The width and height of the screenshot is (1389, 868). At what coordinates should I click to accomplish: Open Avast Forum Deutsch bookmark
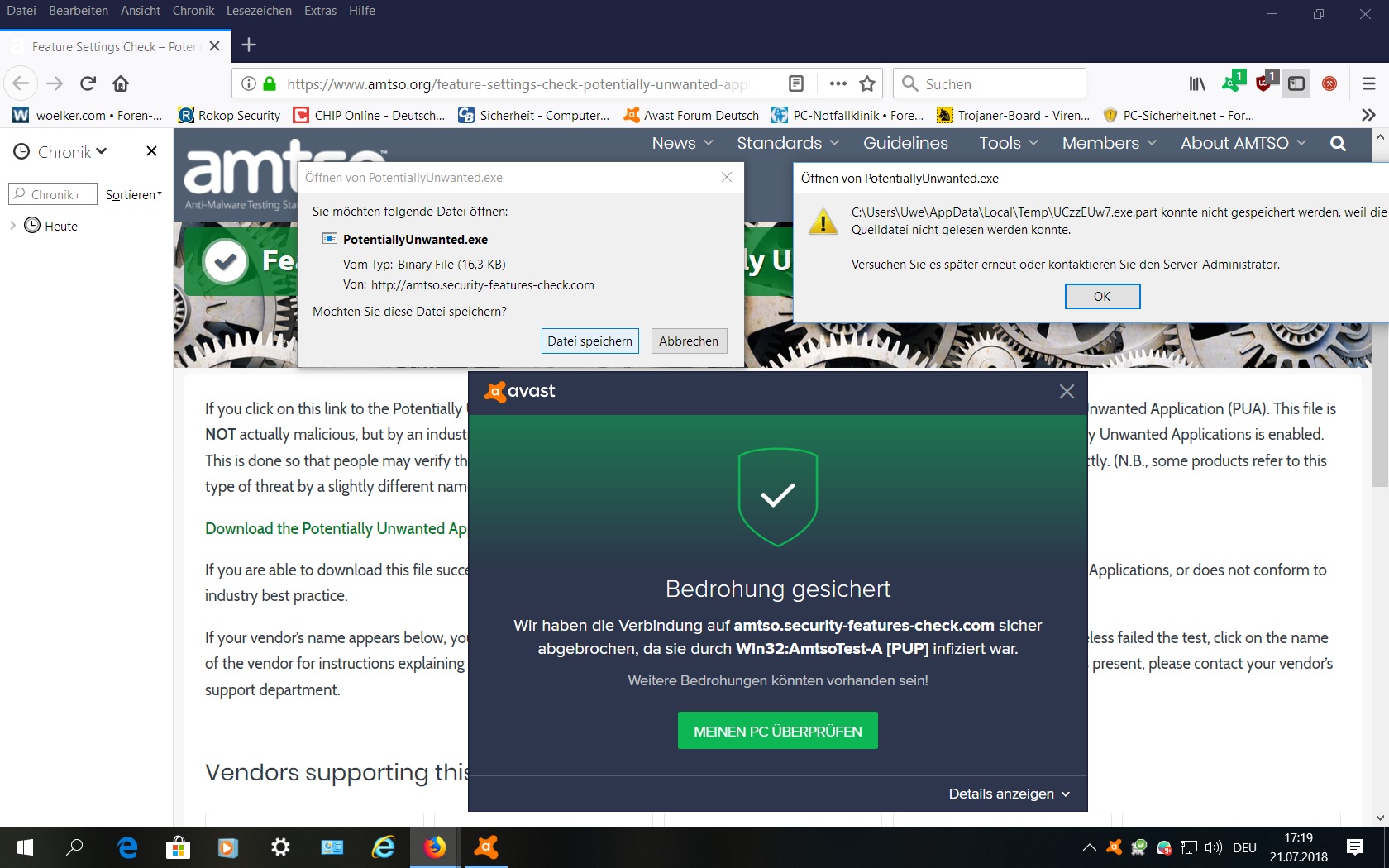[x=691, y=115]
